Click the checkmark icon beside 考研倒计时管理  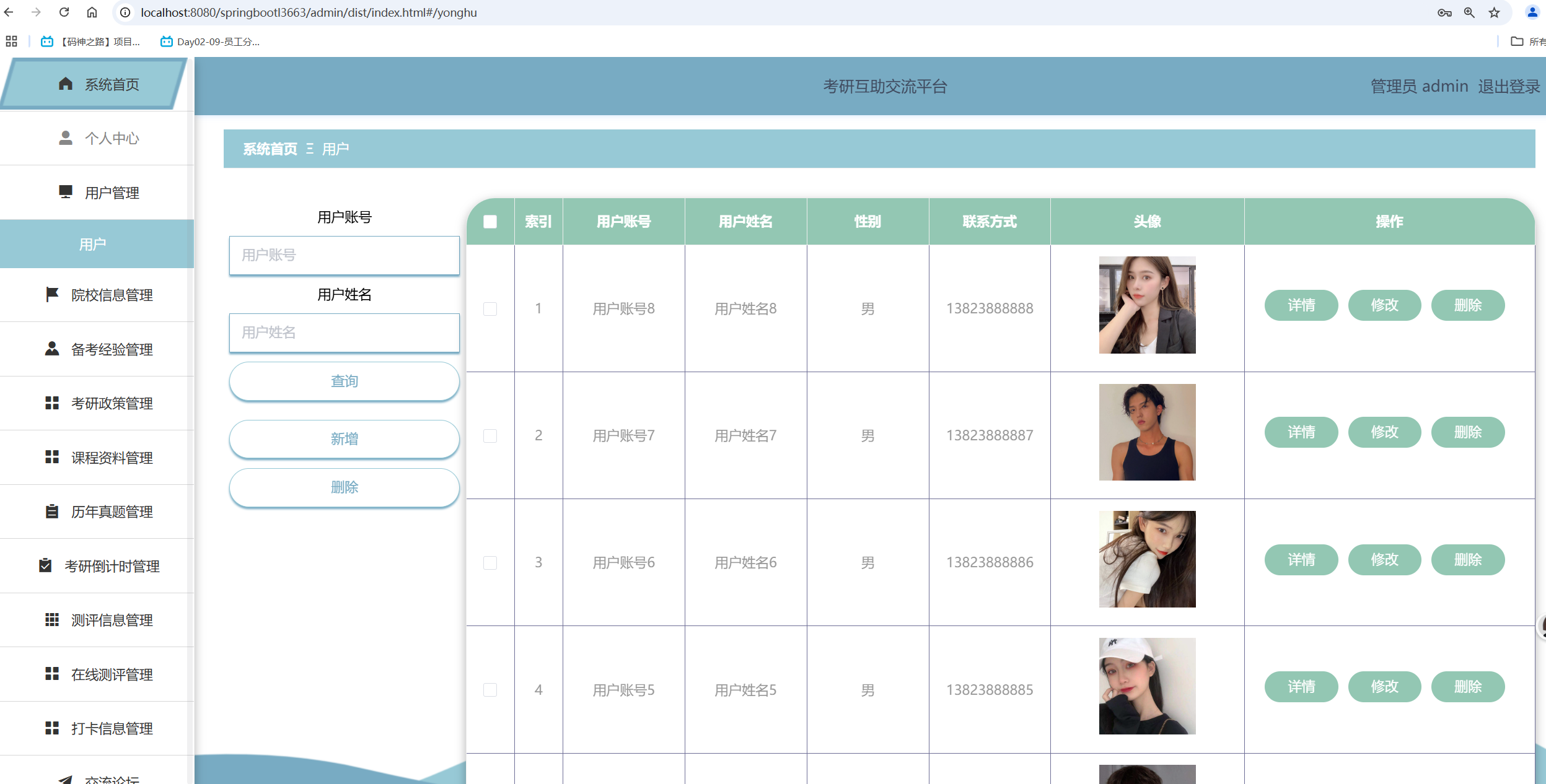(45, 565)
